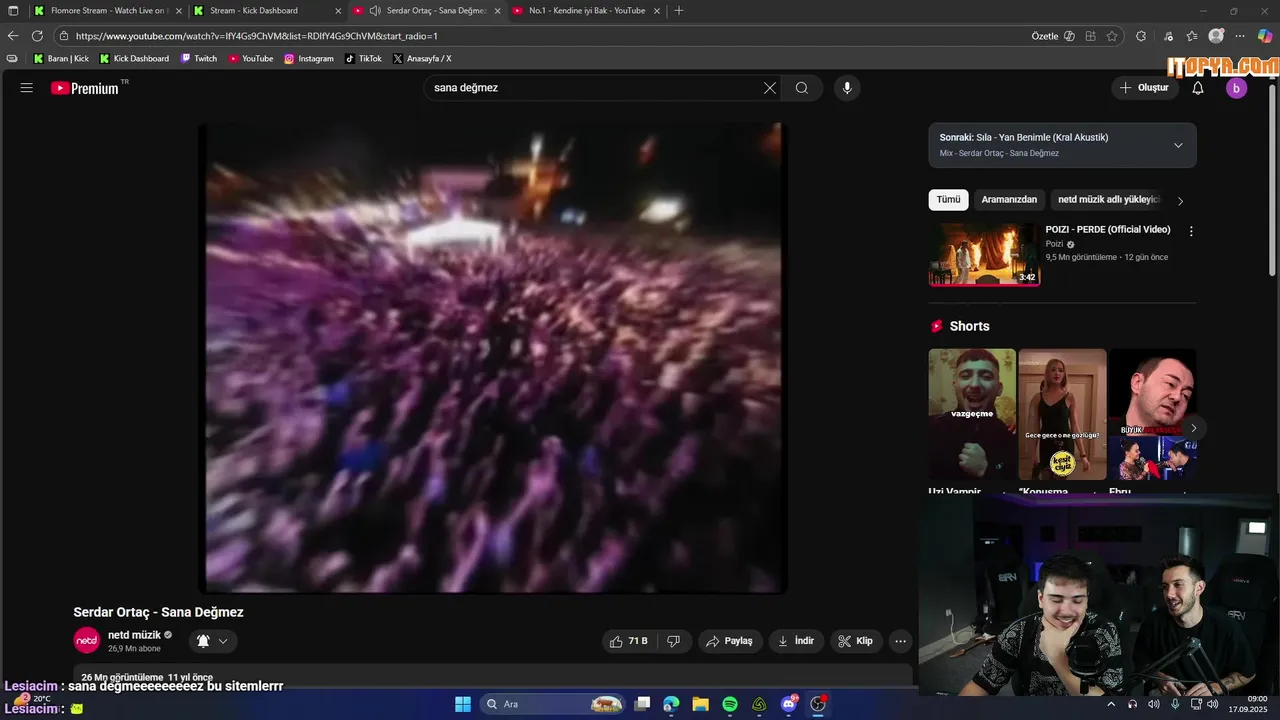Run search with the magnifier button

(x=802, y=88)
